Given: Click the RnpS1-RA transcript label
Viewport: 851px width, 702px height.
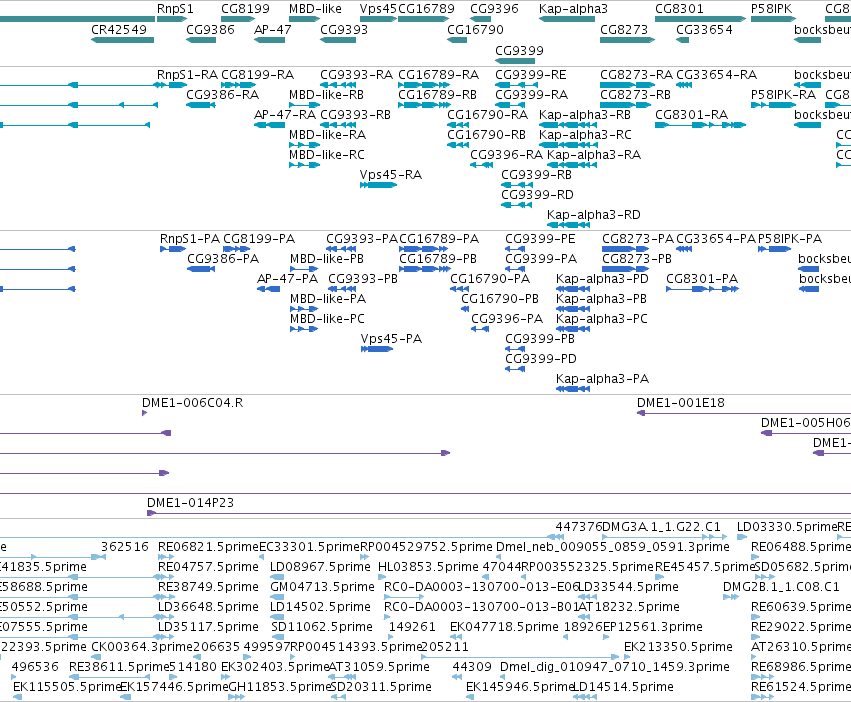Looking at the screenshot, I should tap(187, 74).
